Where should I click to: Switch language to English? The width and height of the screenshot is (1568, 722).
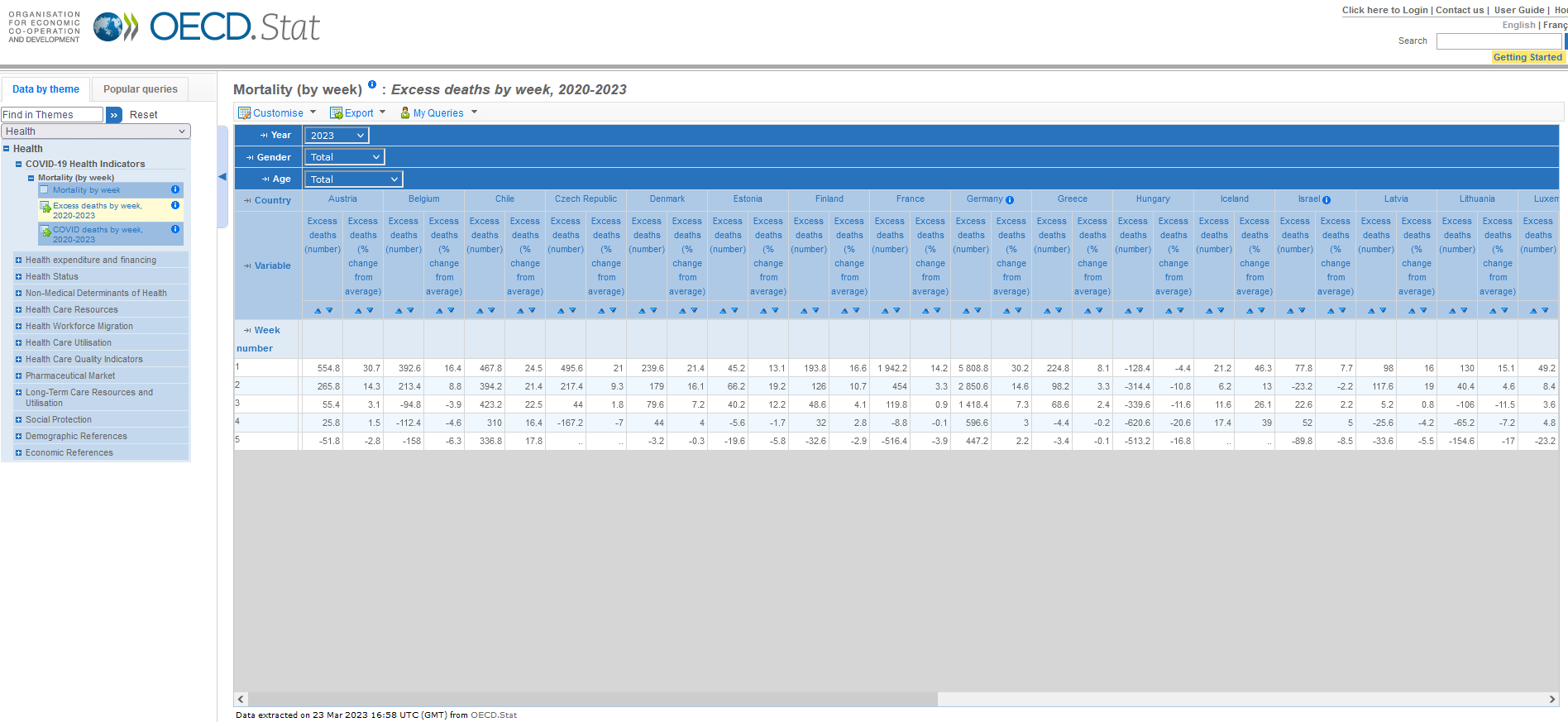[1518, 25]
